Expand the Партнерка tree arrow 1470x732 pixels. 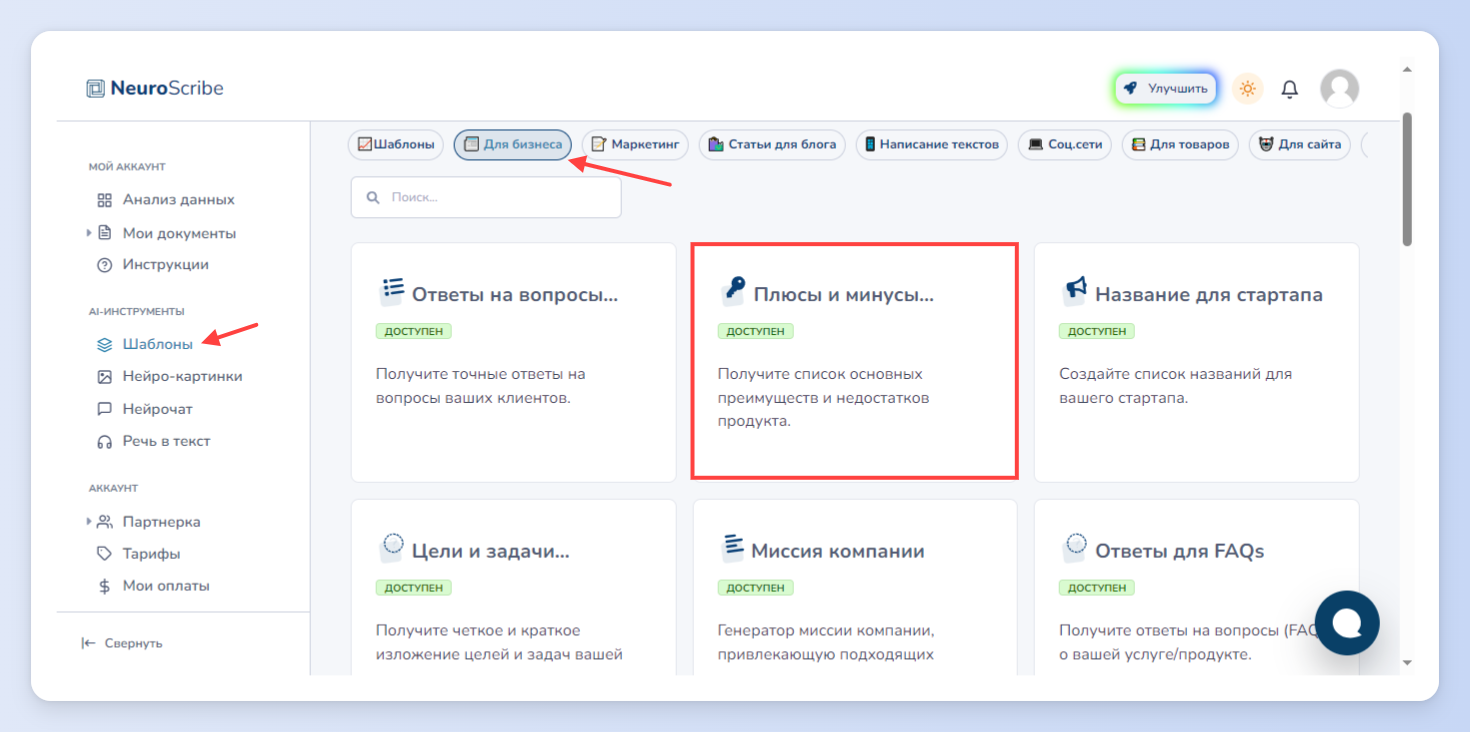(x=89, y=522)
